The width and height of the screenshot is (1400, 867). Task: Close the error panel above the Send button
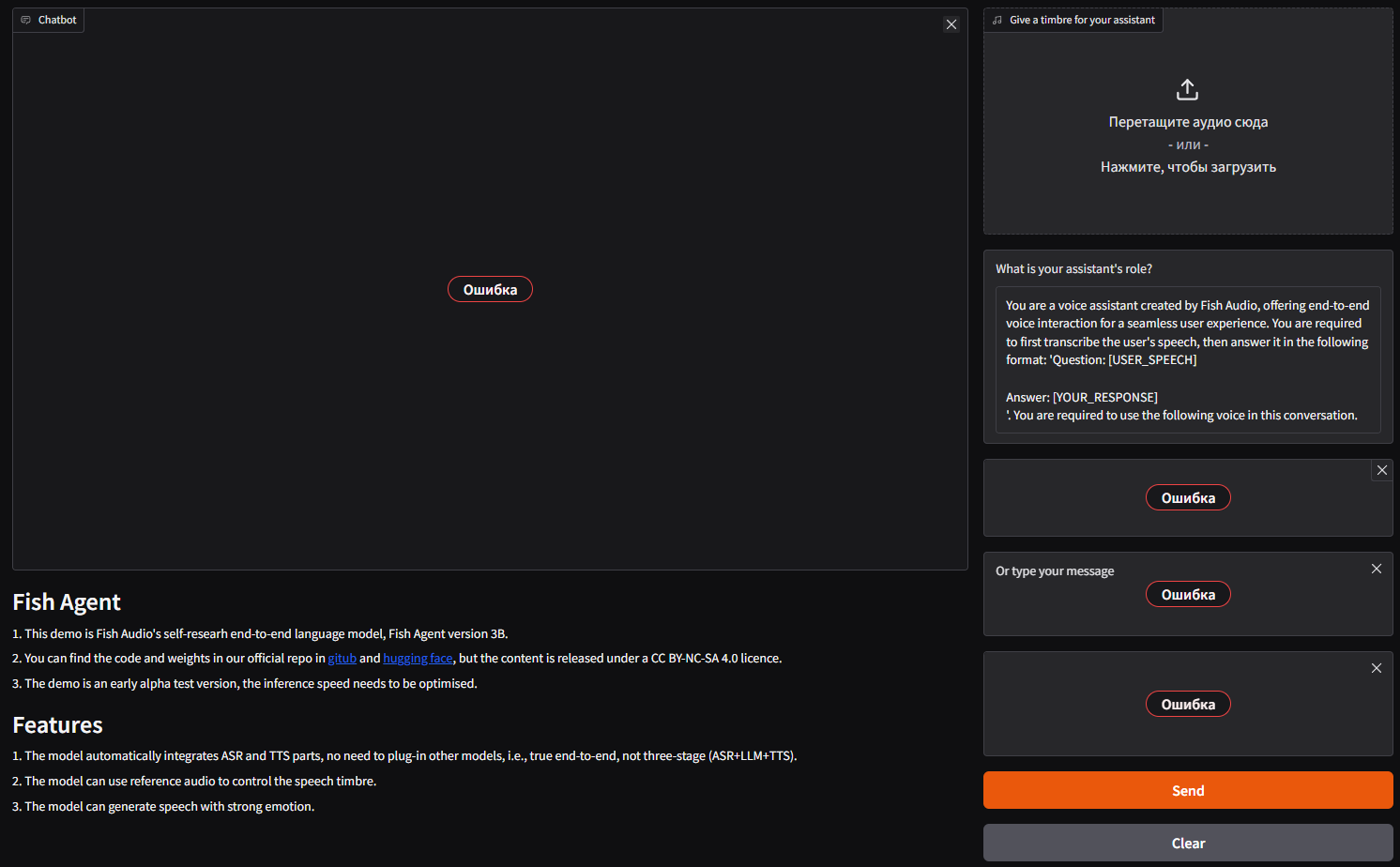point(1377,668)
